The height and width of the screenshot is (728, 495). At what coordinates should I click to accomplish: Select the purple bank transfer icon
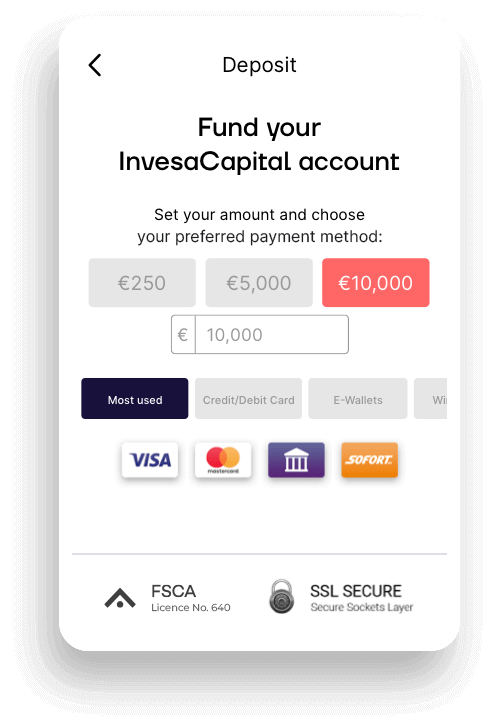pos(296,460)
